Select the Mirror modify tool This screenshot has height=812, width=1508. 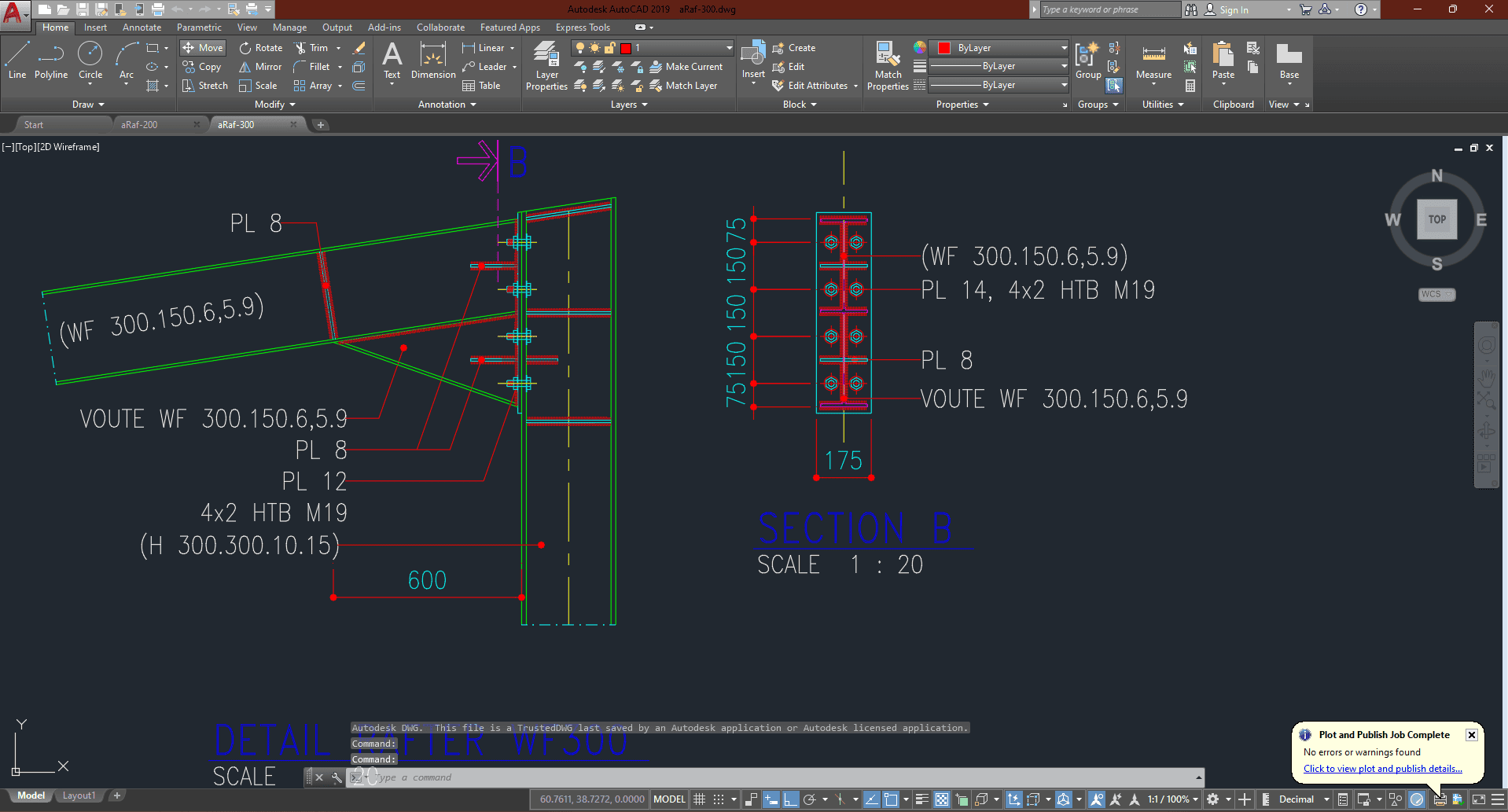pyautogui.click(x=260, y=67)
